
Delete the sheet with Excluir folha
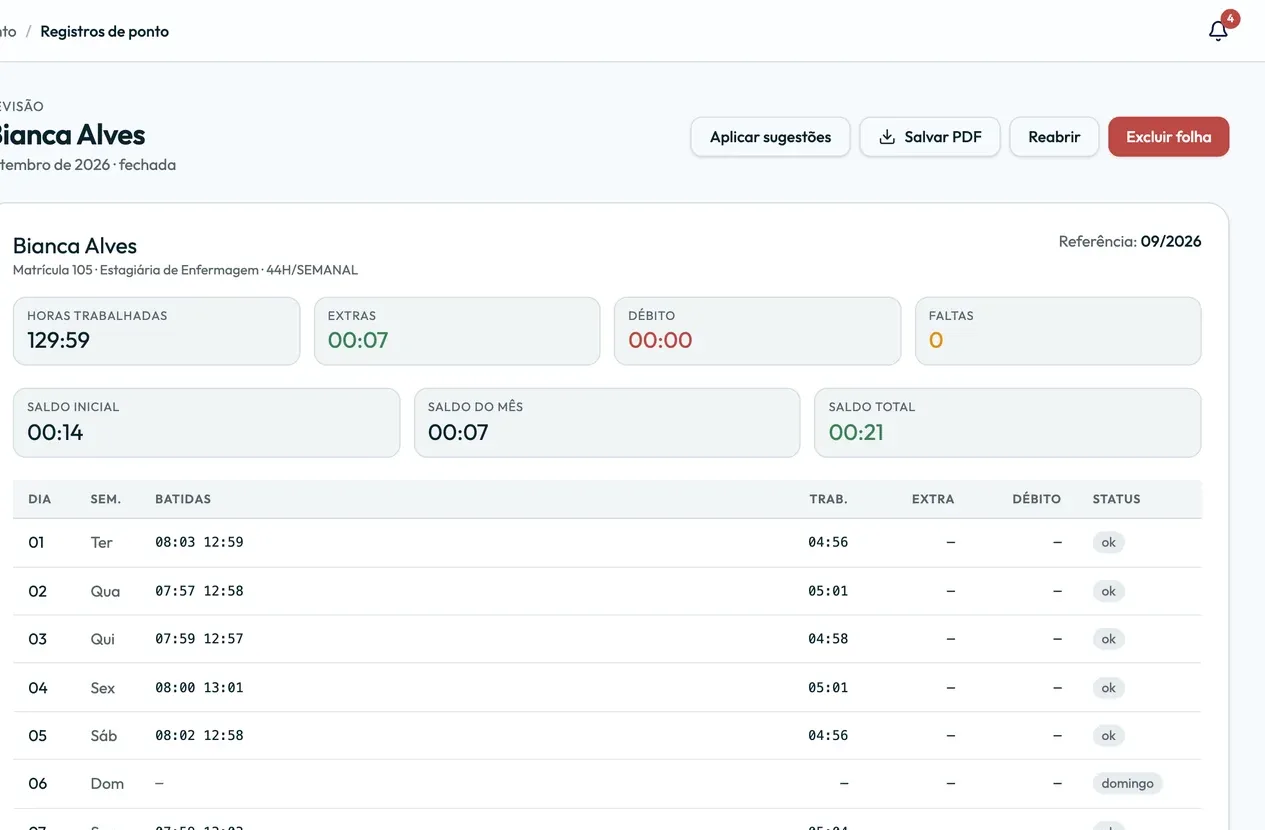click(x=1168, y=137)
